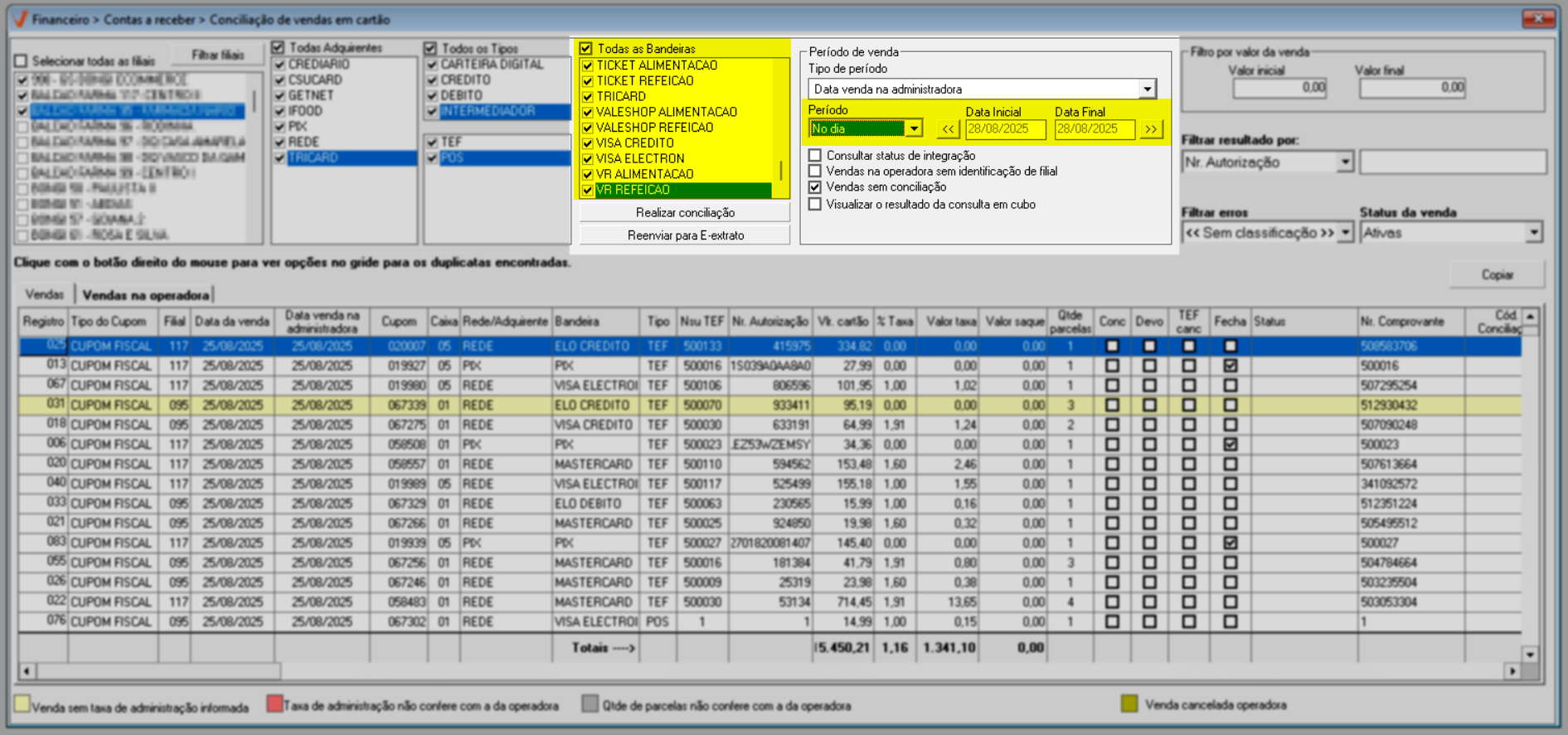Viewport: 1568px width, 735px height.
Task: Click the application logo in title bar
Action: pos(20,19)
